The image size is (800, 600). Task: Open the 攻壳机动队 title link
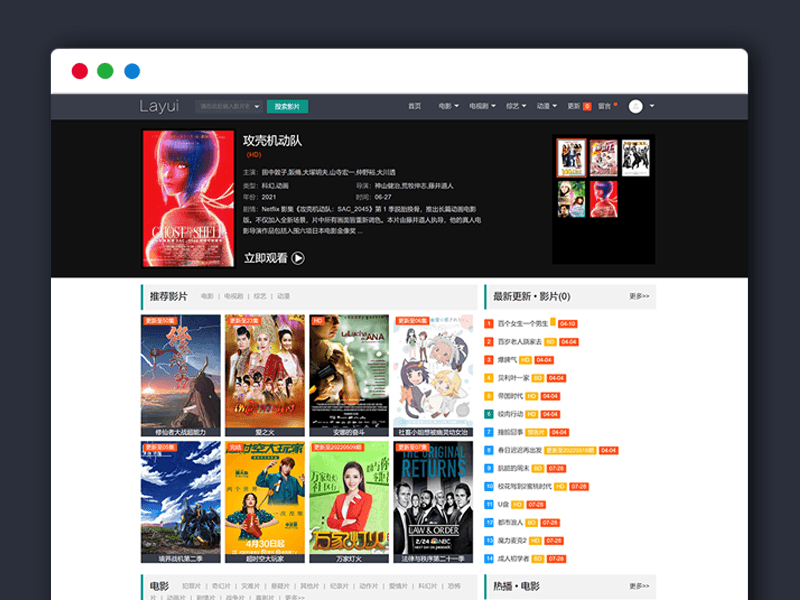coord(272,141)
